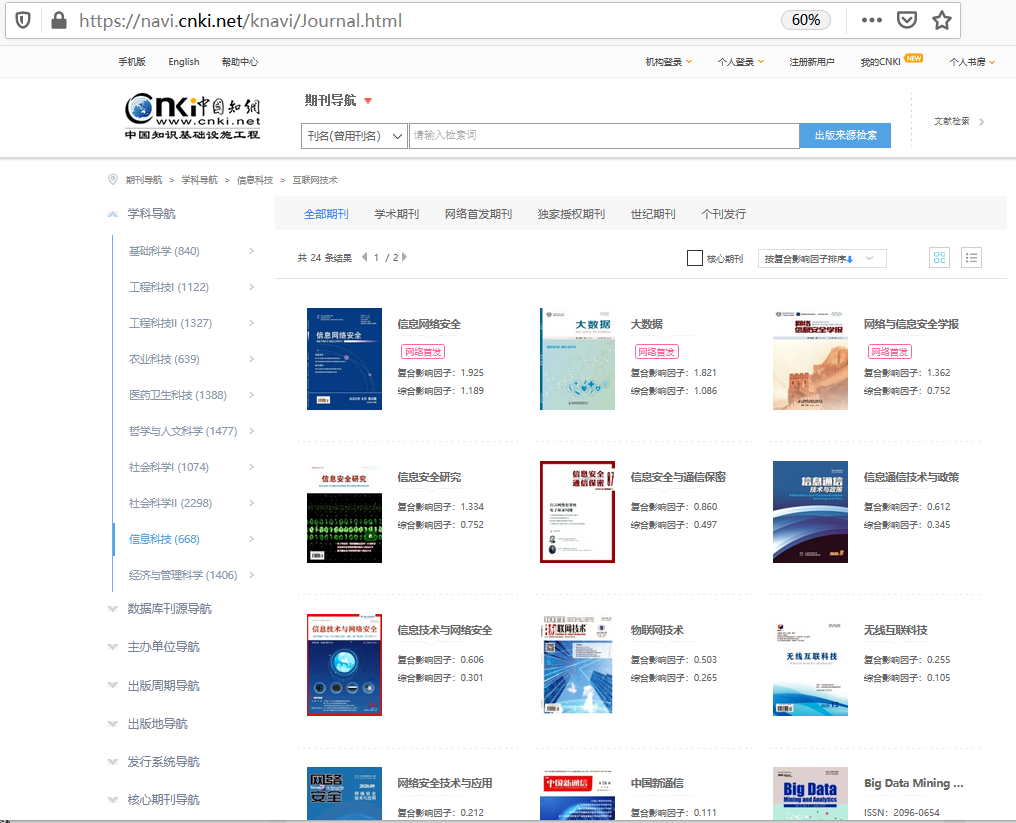1016x823 pixels.
Task: Select the 独家授权期刊 tab
Action: (571, 214)
